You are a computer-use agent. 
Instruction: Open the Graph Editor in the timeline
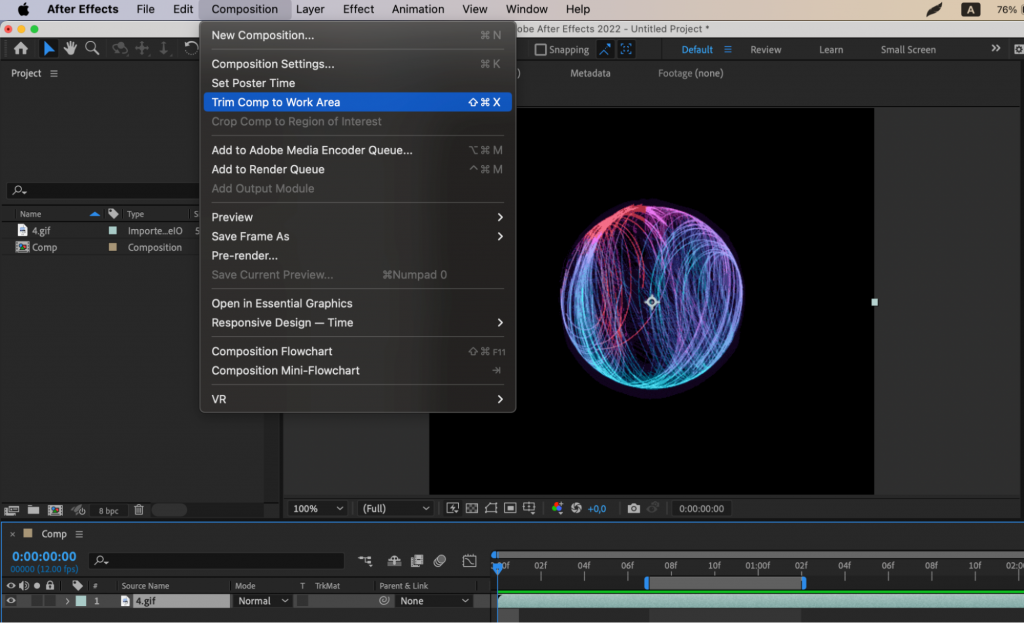point(470,561)
